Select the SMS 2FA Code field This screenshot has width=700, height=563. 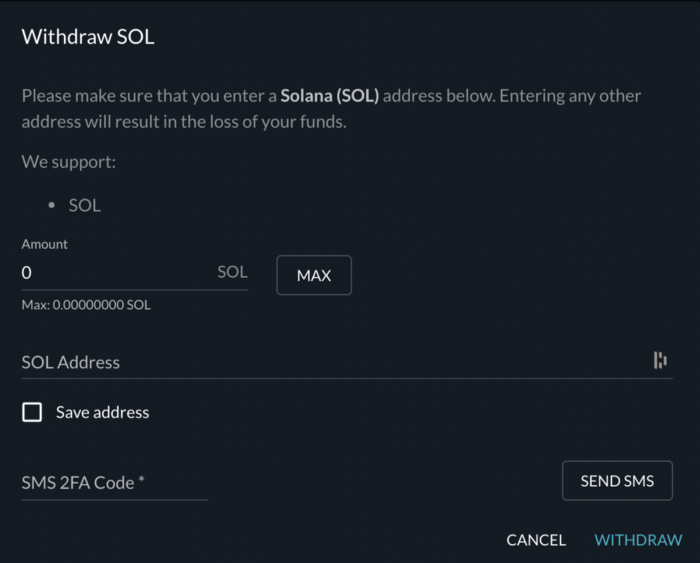114,482
